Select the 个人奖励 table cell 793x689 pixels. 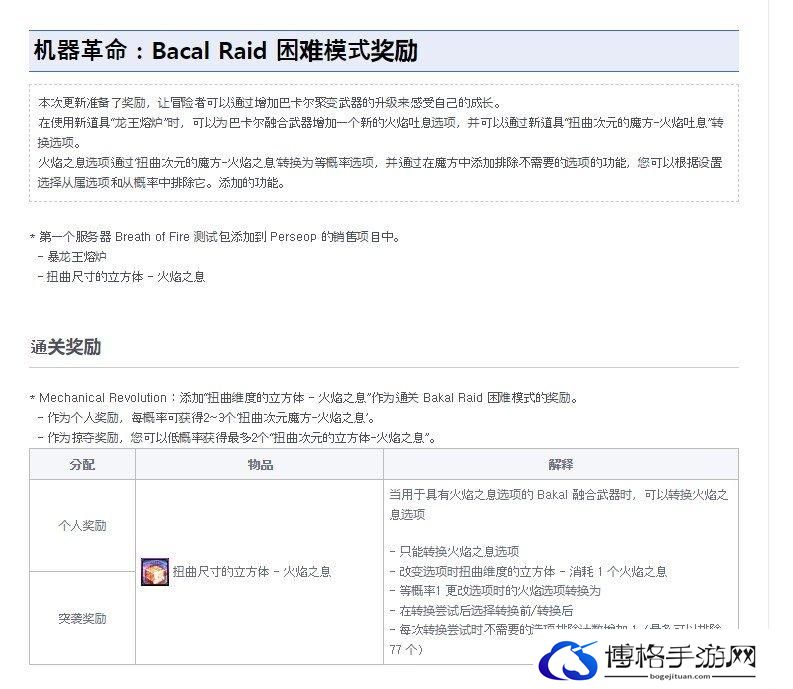[82, 526]
